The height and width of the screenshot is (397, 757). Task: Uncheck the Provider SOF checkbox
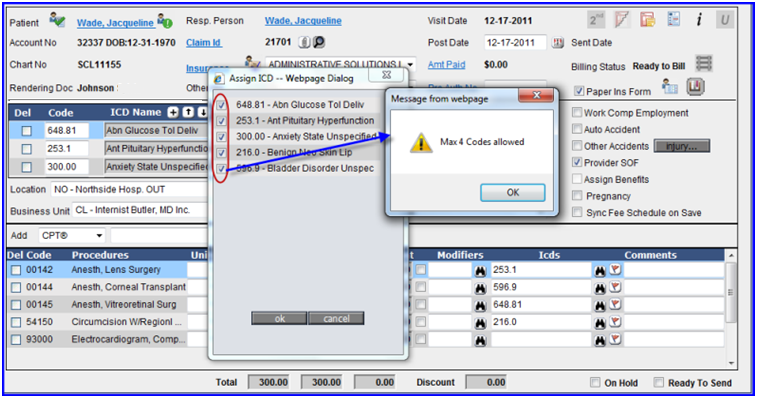click(x=577, y=162)
